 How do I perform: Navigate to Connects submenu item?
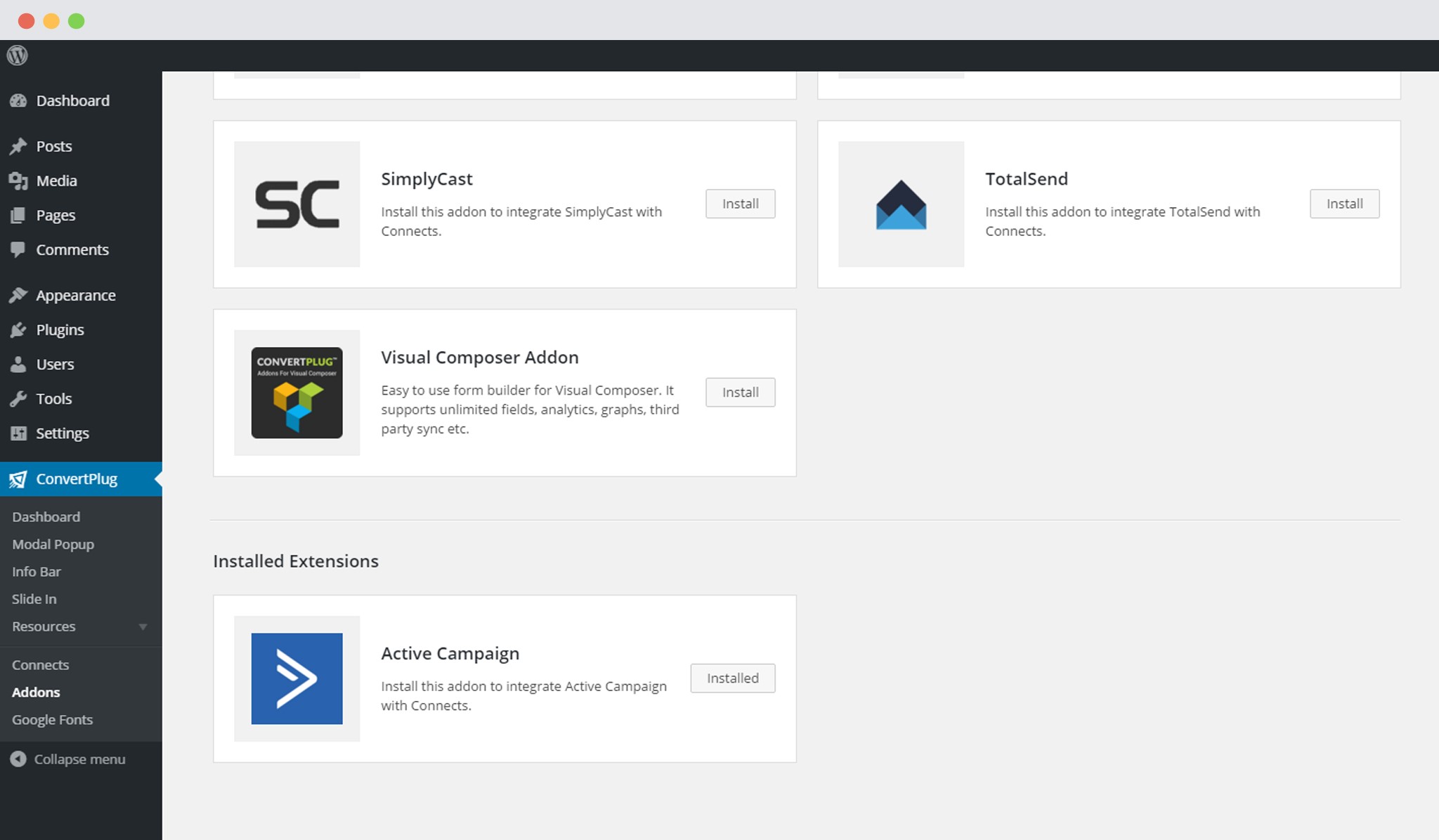click(x=40, y=664)
